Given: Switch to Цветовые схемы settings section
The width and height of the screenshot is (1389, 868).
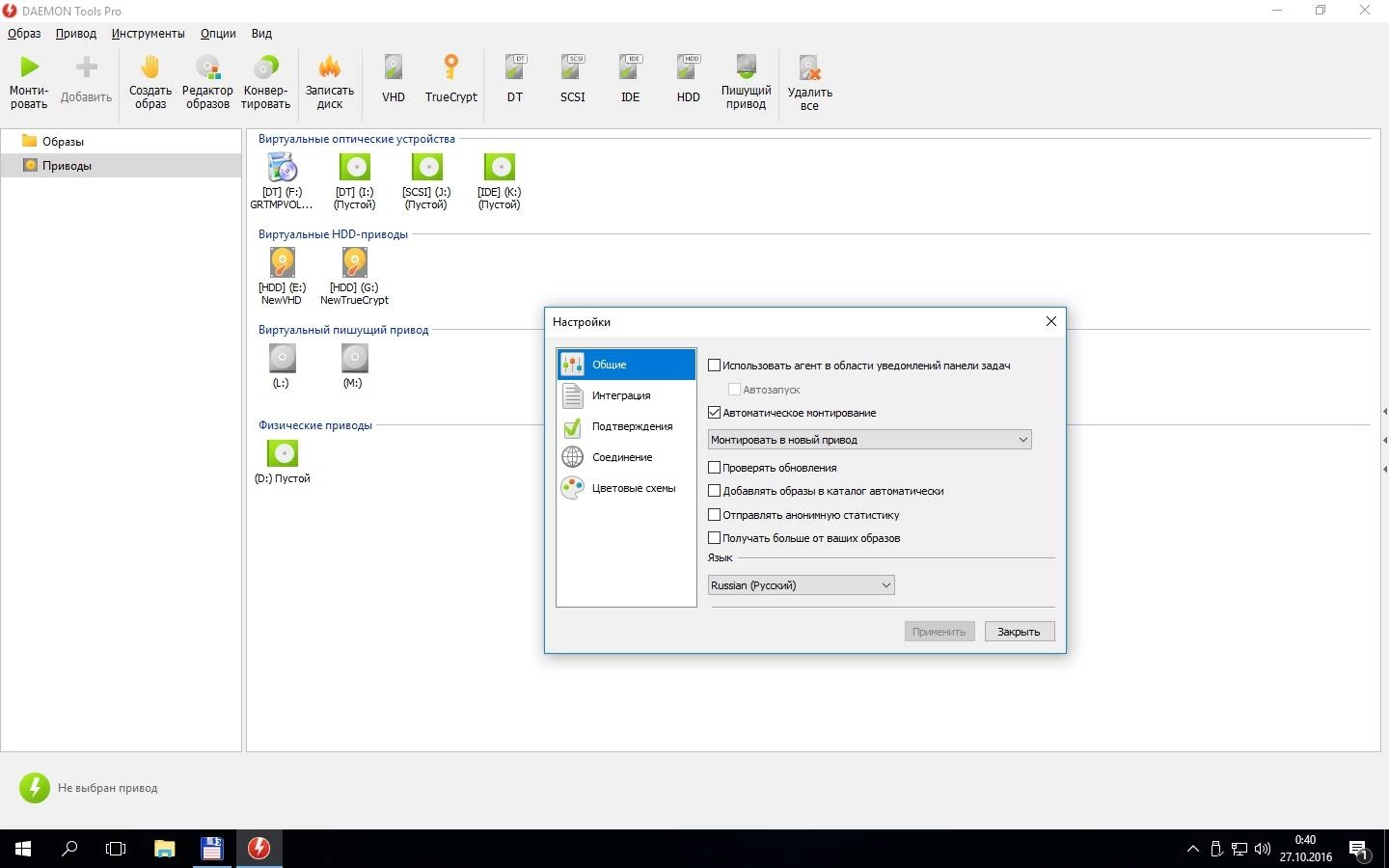Looking at the screenshot, I should [626, 488].
